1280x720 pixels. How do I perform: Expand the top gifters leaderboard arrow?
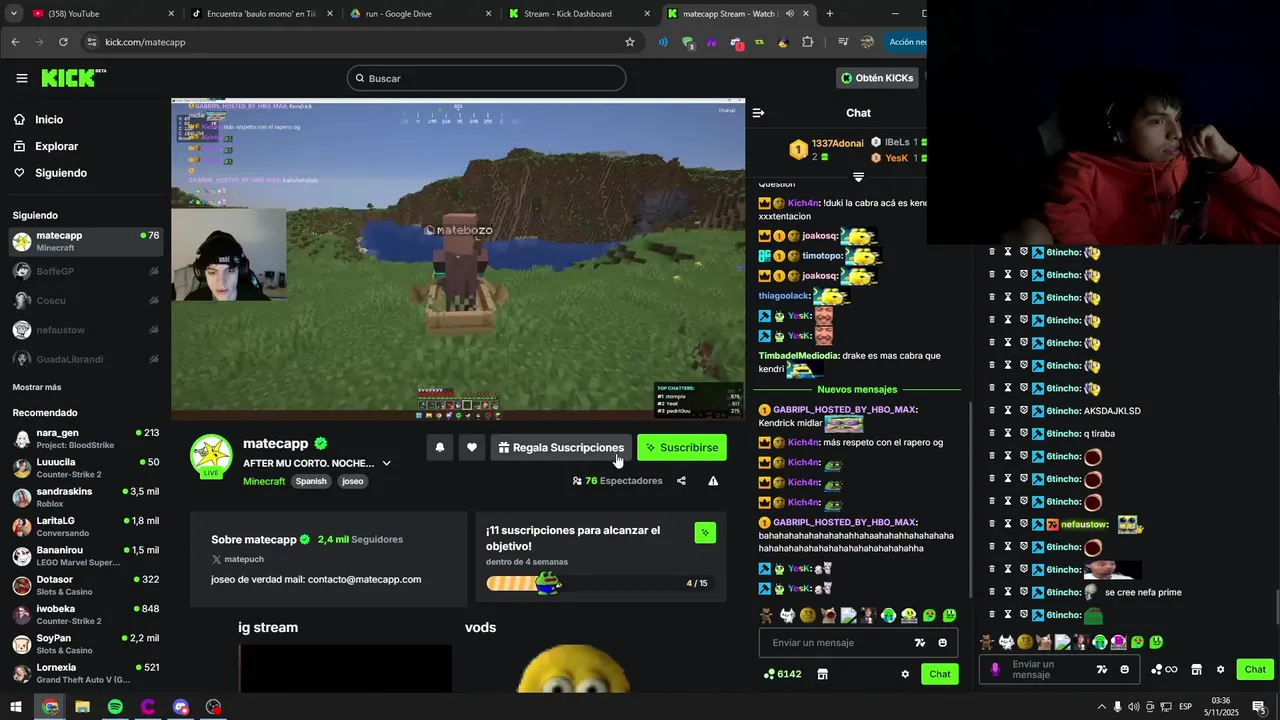pos(858,177)
